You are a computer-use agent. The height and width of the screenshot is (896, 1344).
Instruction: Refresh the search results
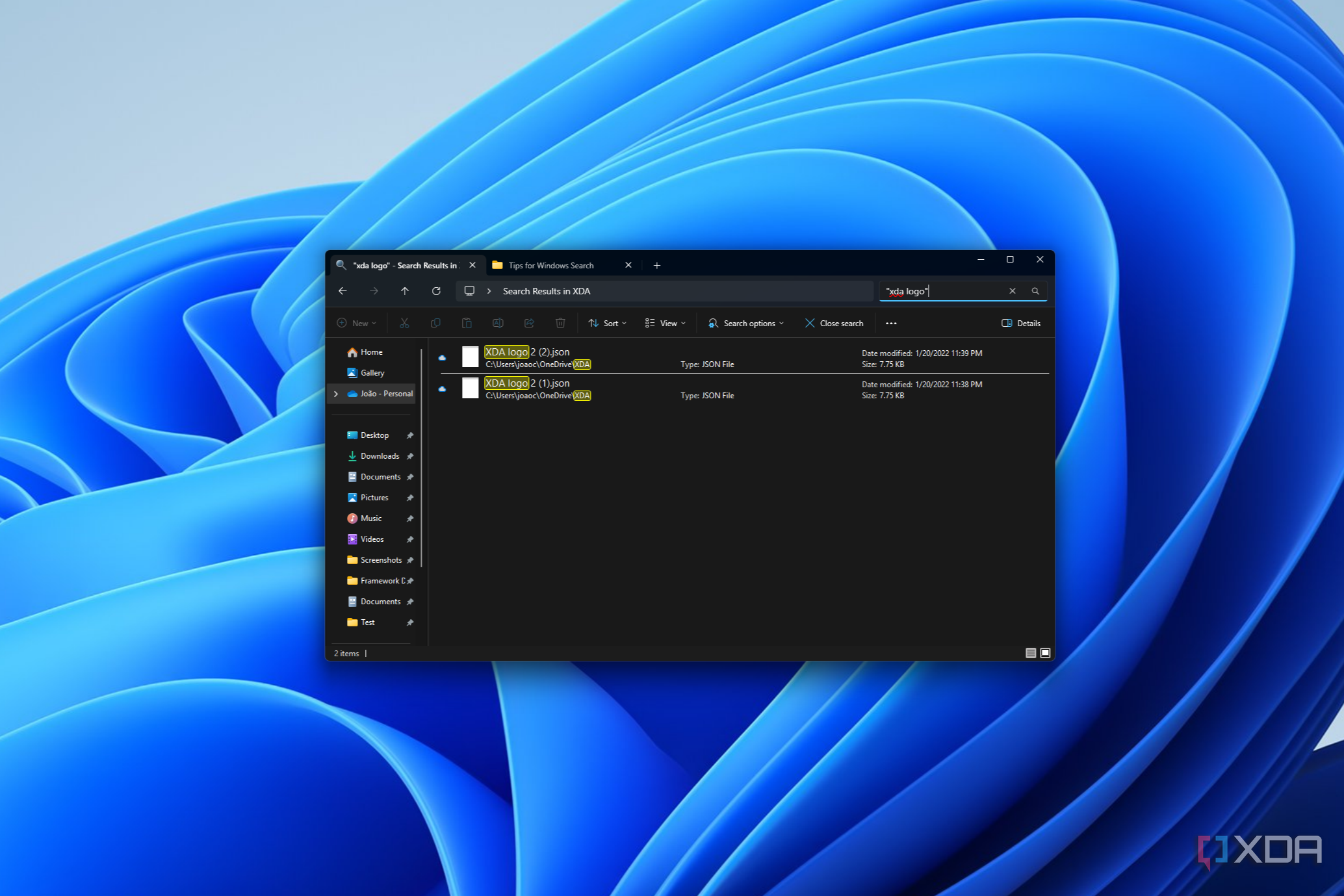coord(436,291)
